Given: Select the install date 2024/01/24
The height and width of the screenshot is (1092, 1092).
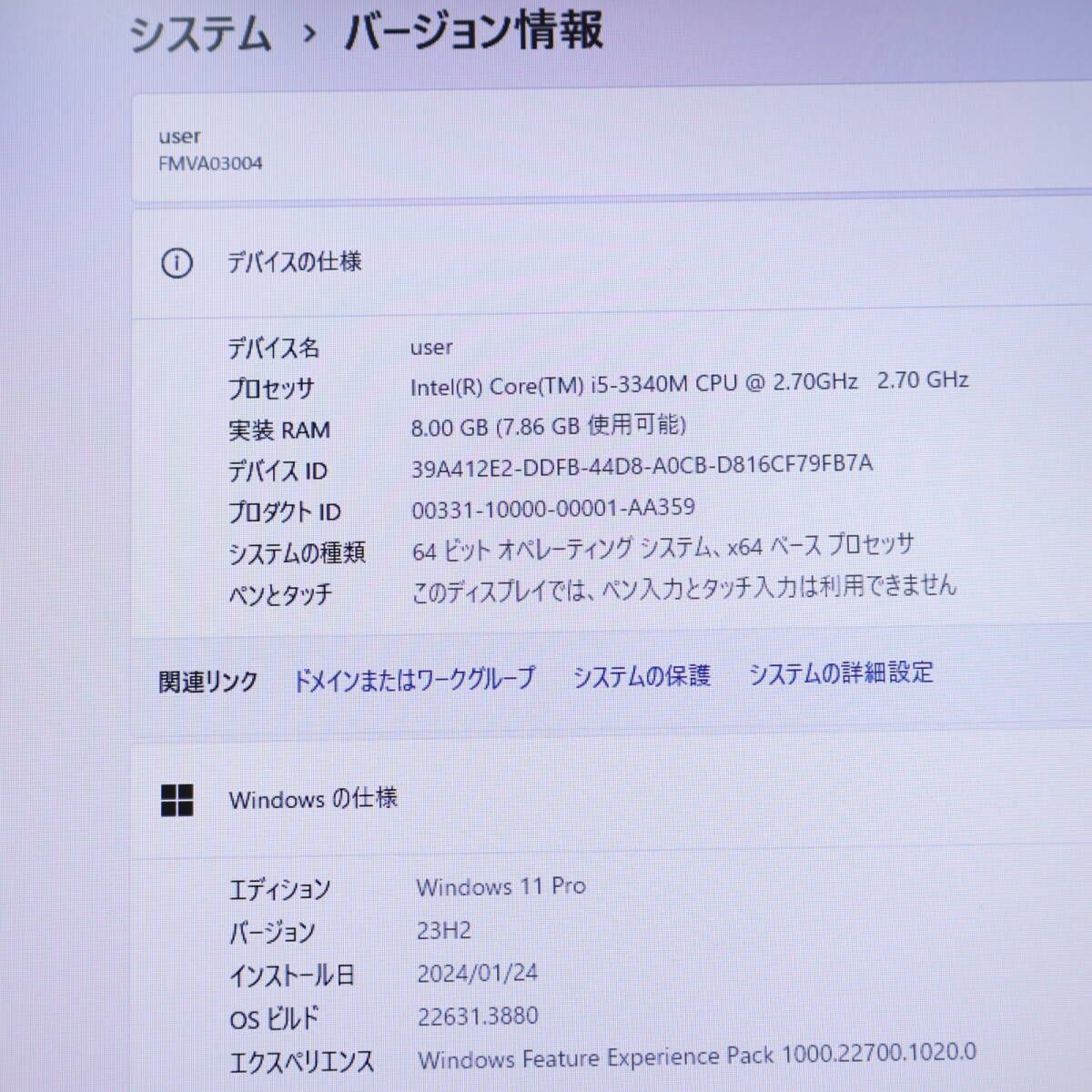Looking at the screenshot, I should click(478, 973).
